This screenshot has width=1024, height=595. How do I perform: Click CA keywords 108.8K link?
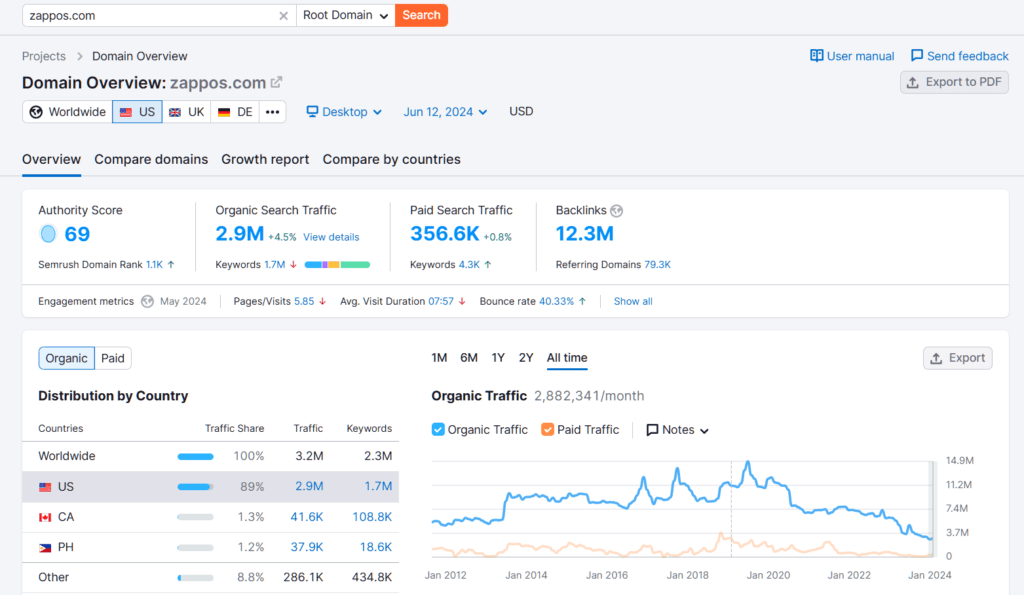click(x=372, y=517)
